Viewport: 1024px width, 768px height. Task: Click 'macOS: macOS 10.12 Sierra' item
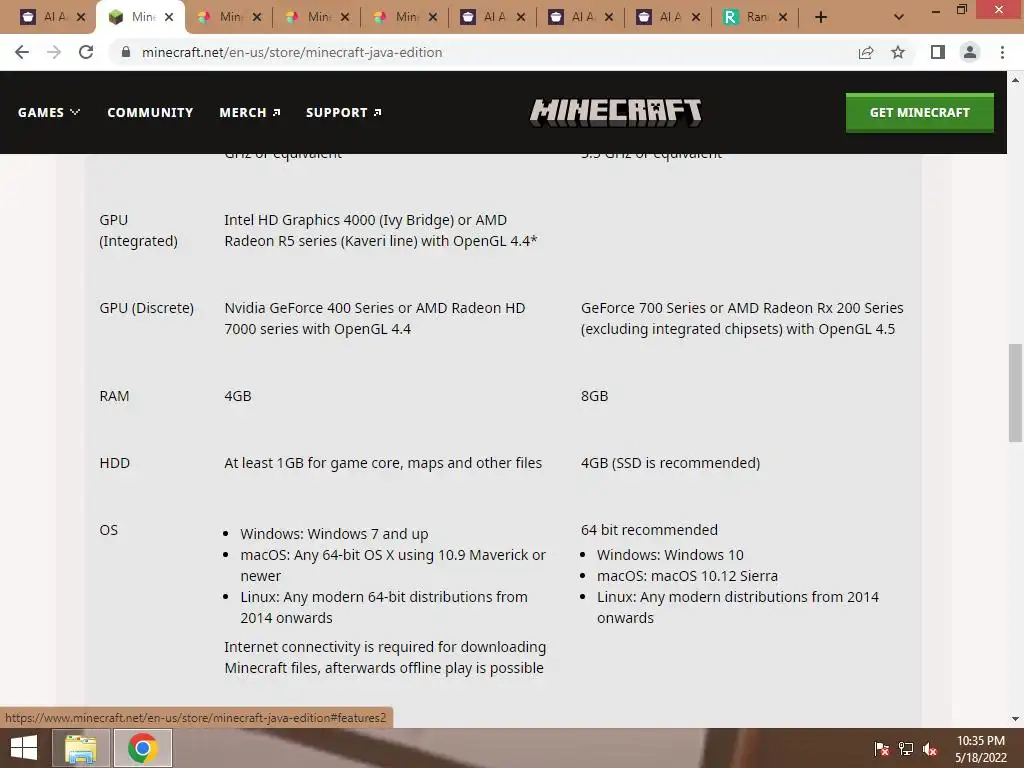click(x=687, y=576)
